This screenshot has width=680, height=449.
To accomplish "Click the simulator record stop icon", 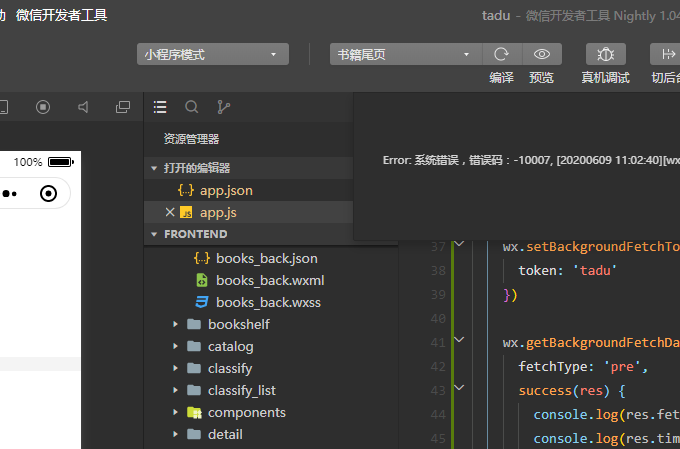I will [x=43, y=107].
